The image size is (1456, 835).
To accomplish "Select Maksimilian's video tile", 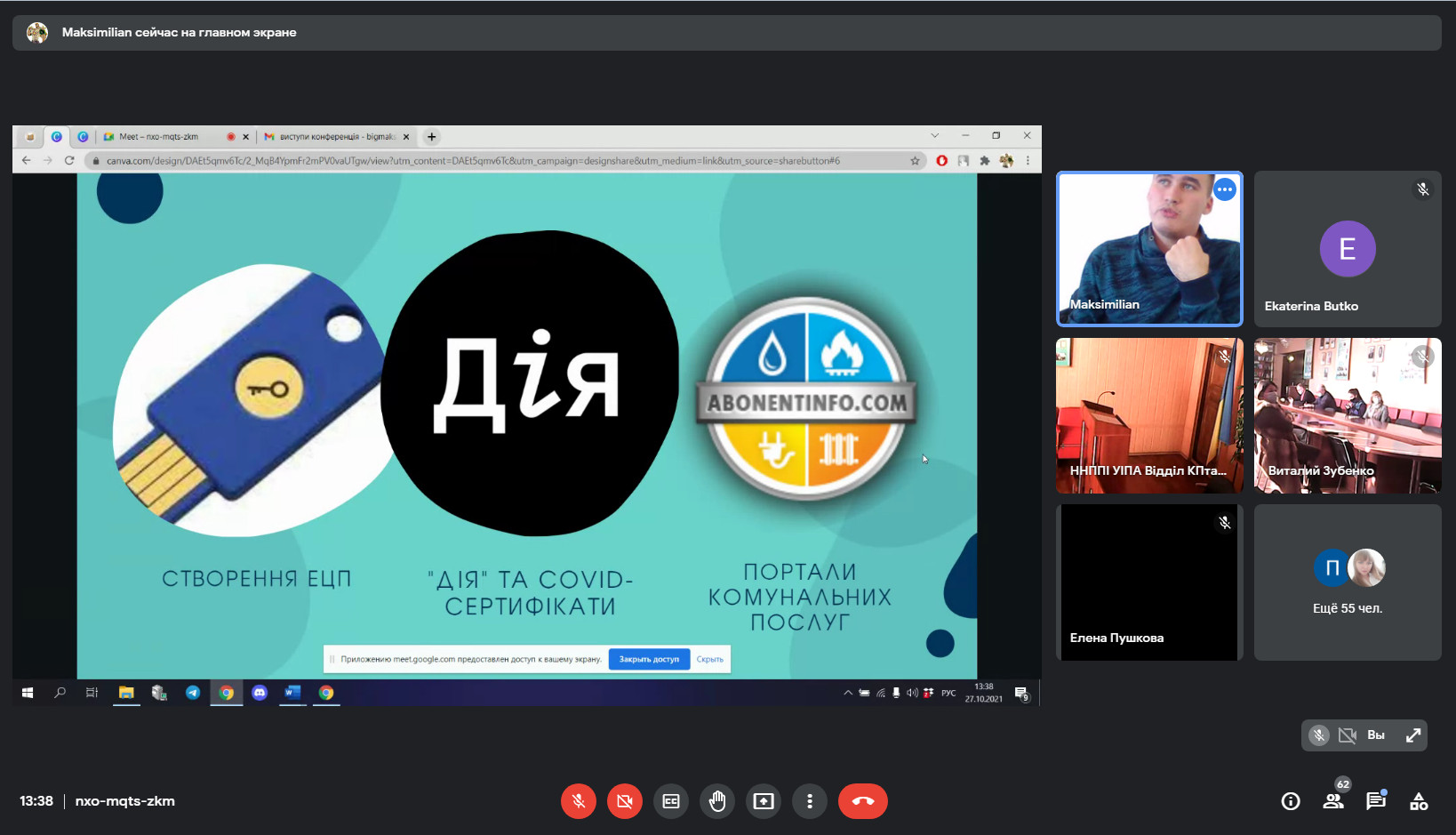I will [x=1149, y=249].
